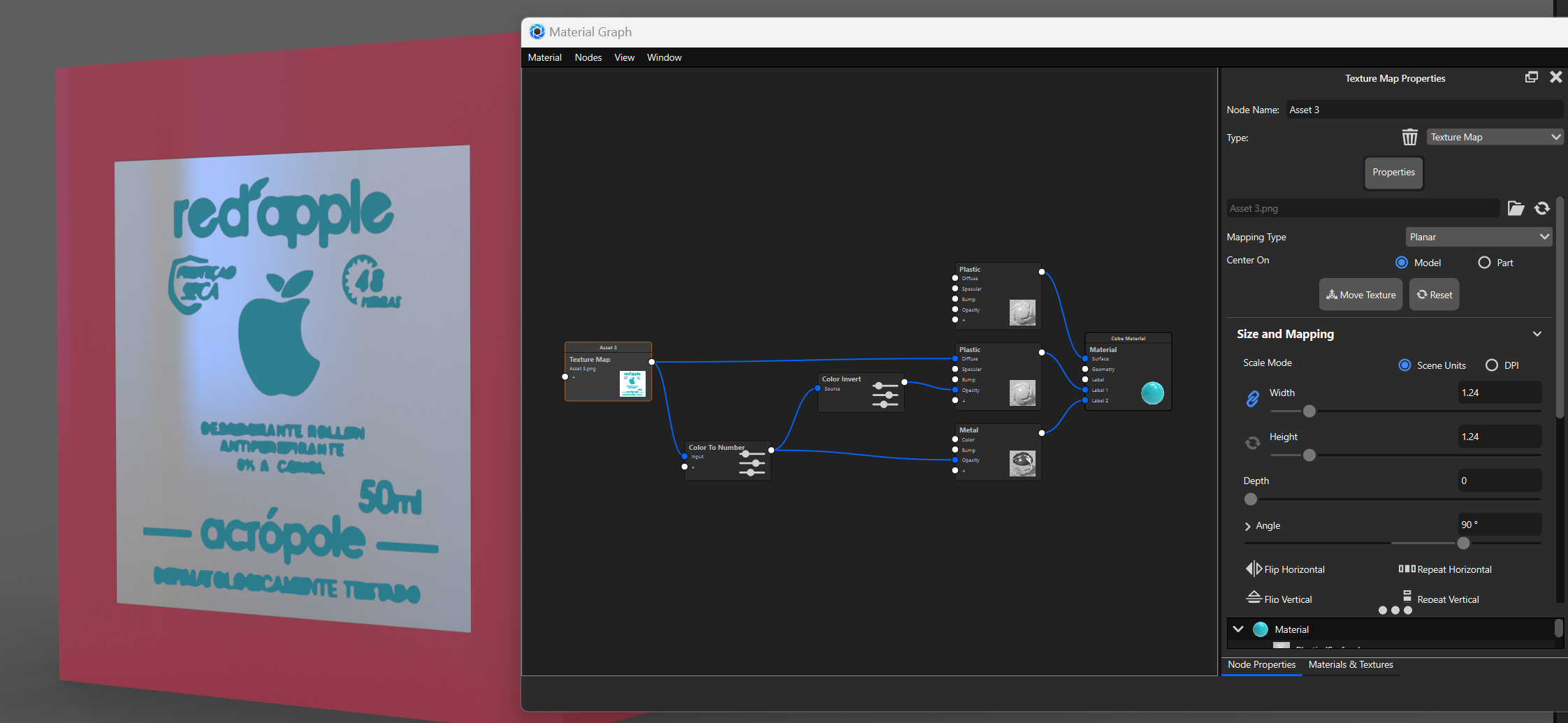
Task: Click the reset aspect ratio icon near Height
Action: (x=1252, y=442)
